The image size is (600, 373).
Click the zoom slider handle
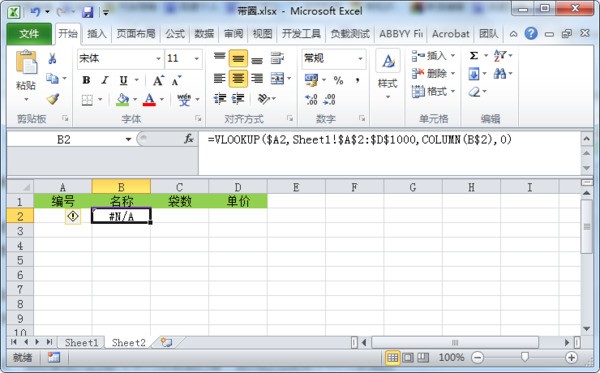click(x=525, y=357)
